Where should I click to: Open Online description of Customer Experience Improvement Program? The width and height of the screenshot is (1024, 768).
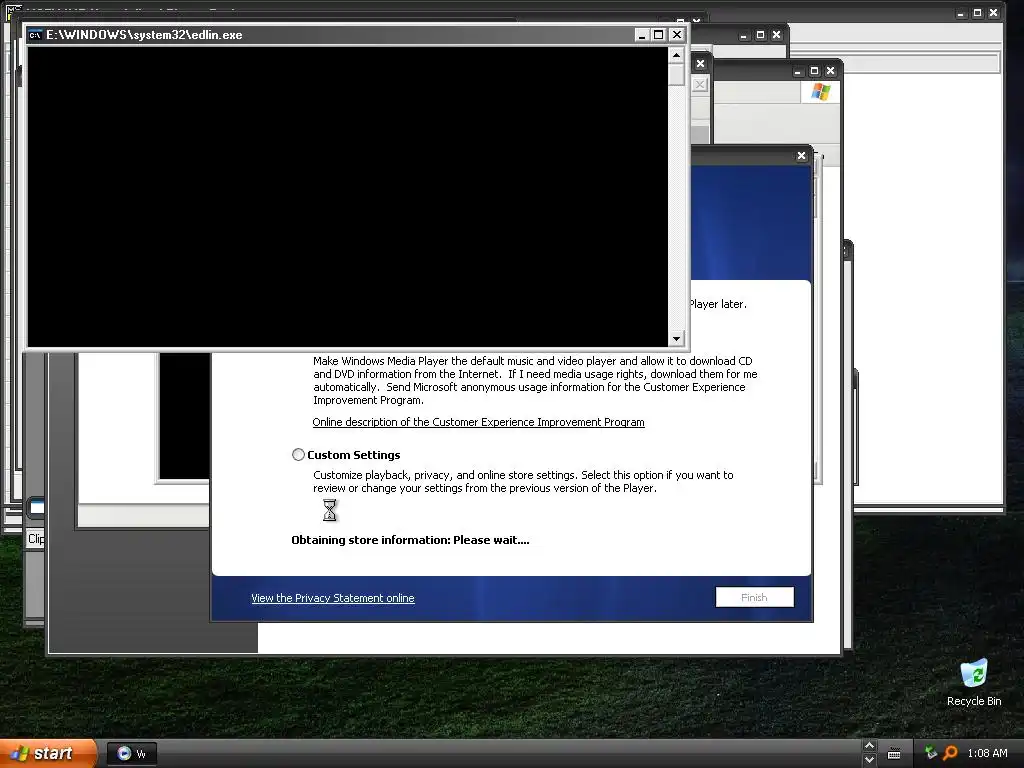point(478,423)
